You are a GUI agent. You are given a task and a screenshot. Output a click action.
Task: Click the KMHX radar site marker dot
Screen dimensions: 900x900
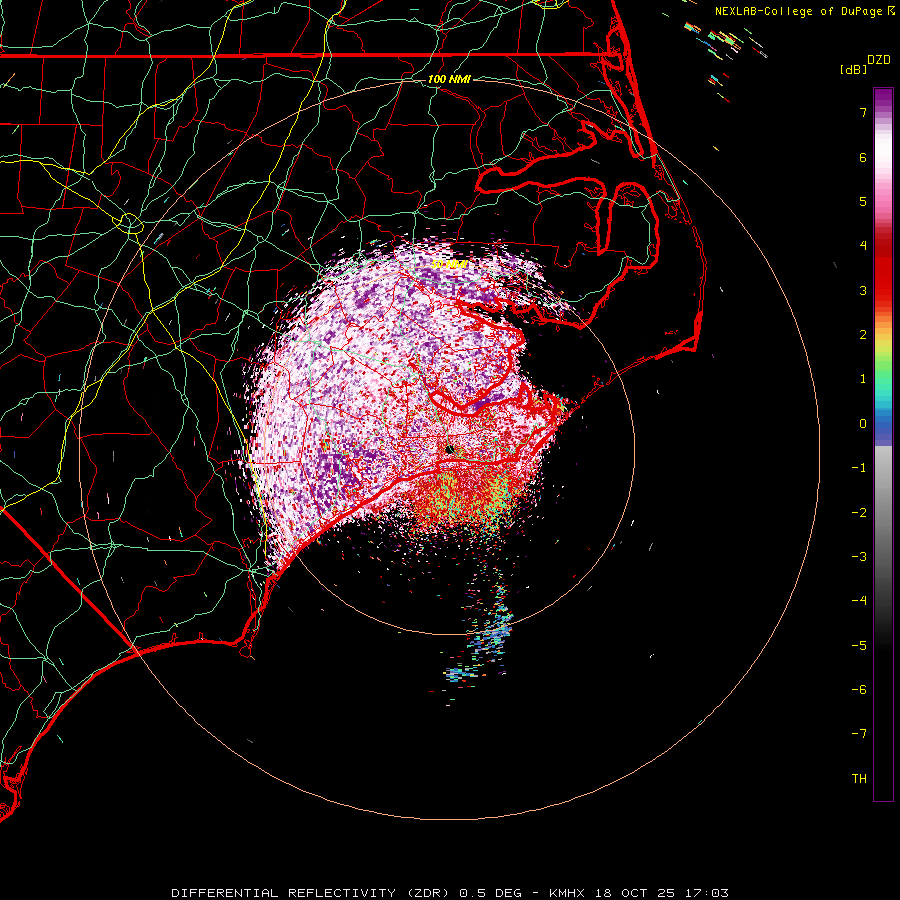pos(449,449)
